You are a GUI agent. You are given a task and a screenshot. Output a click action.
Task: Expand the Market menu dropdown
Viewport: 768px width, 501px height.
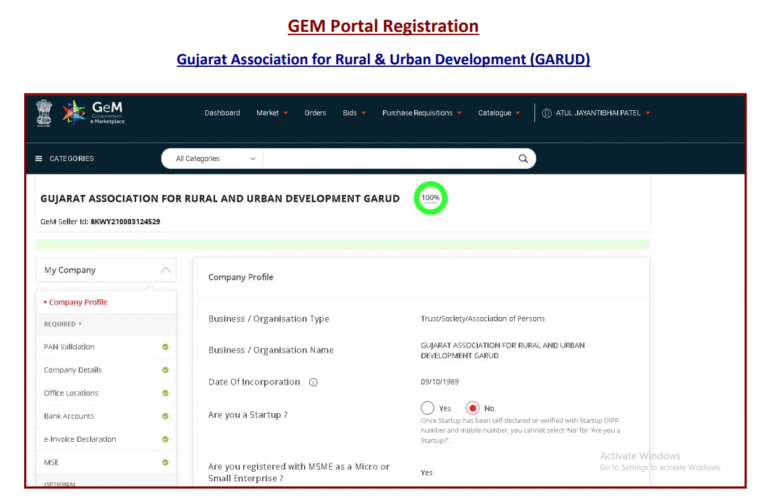click(x=272, y=113)
